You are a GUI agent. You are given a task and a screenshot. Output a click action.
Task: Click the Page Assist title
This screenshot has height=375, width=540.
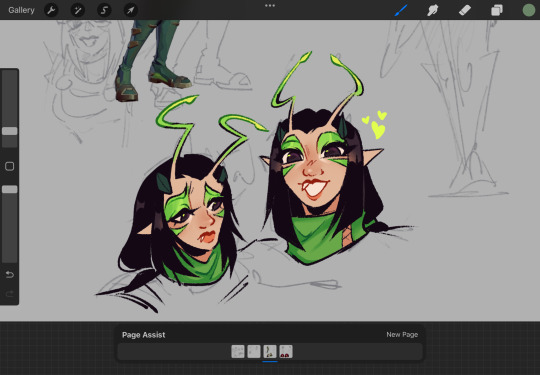click(x=144, y=335)
